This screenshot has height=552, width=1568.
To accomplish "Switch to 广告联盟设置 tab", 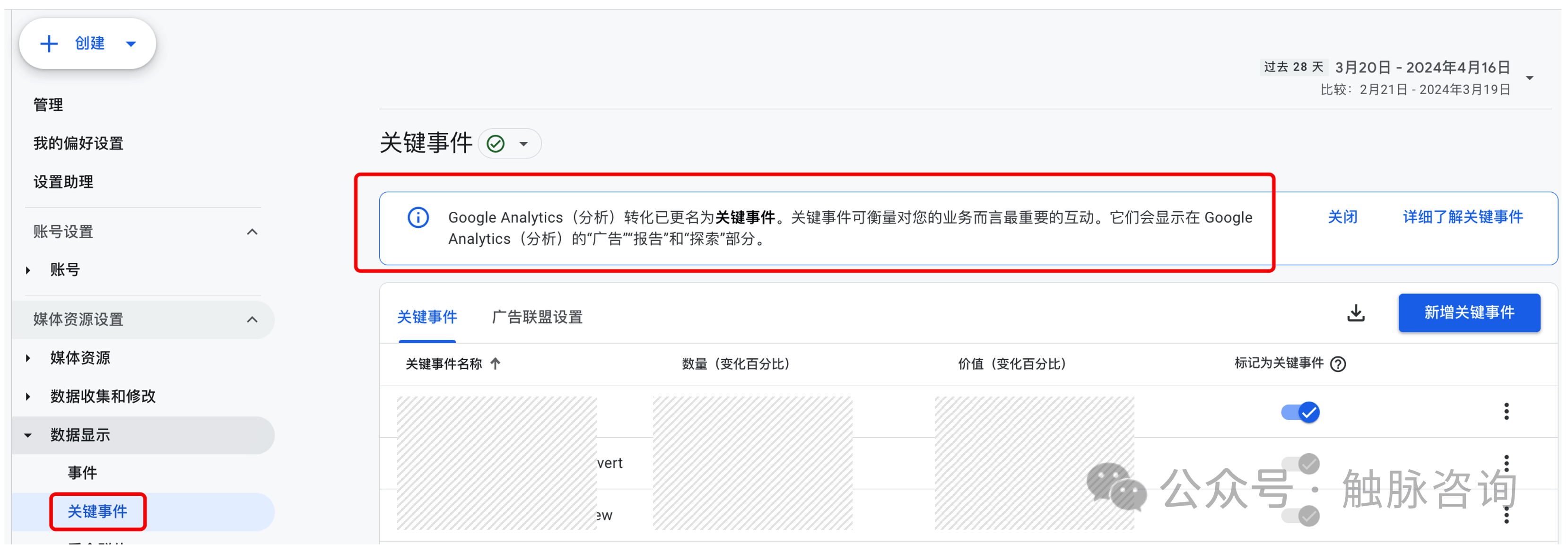I will click(x=537, y=317).
